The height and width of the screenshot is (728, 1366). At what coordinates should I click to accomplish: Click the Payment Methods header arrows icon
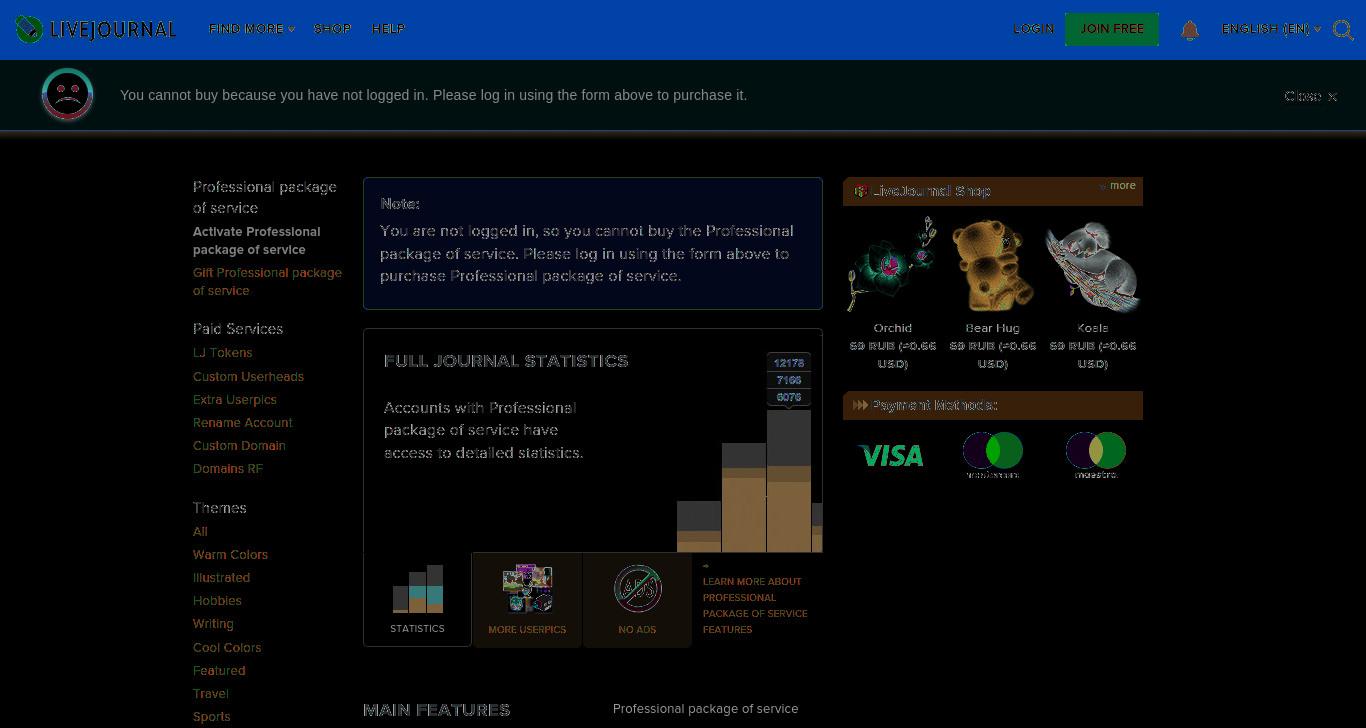click(x=860, y=405)
